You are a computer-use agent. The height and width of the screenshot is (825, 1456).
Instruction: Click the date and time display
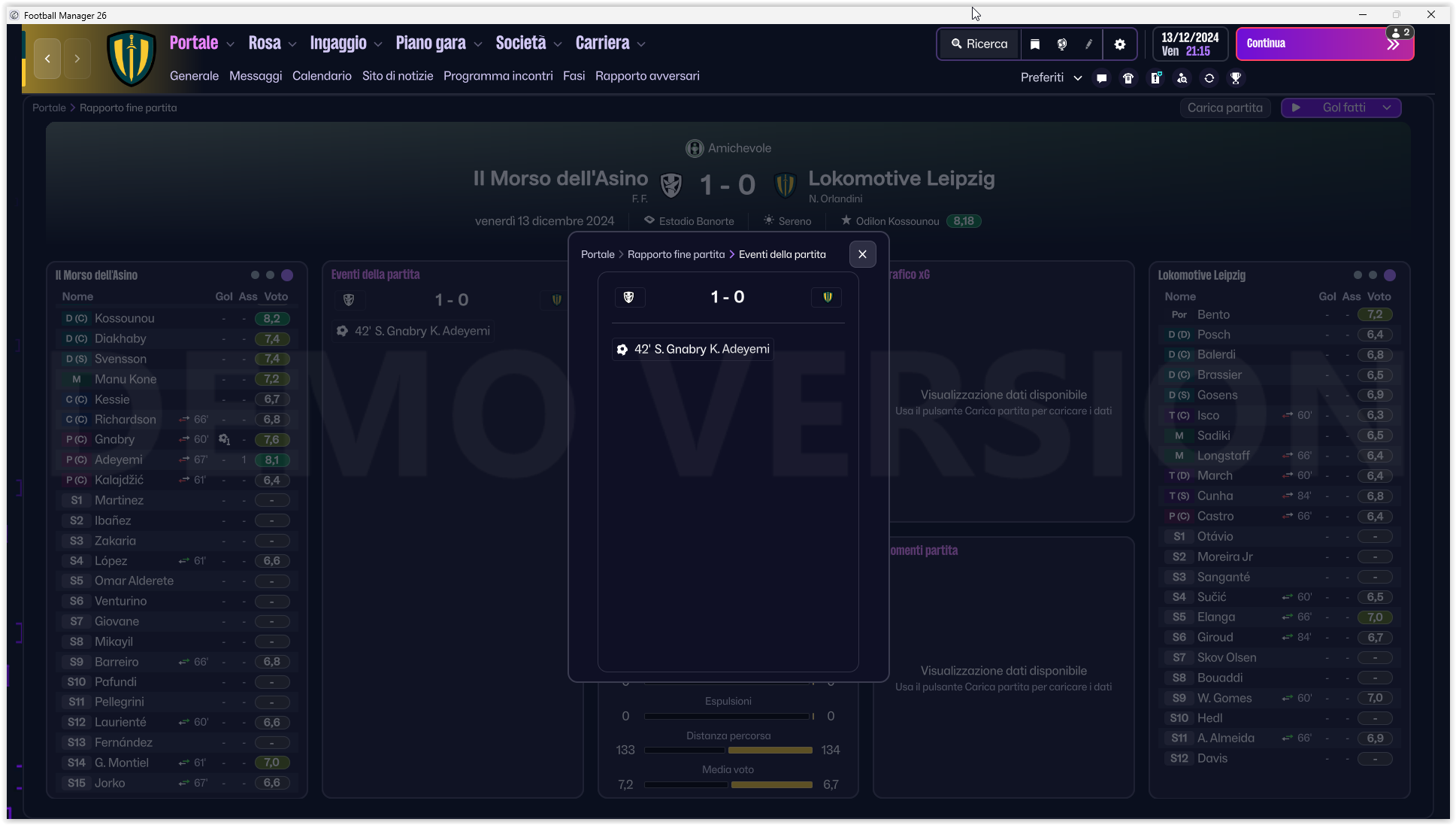1190,44
